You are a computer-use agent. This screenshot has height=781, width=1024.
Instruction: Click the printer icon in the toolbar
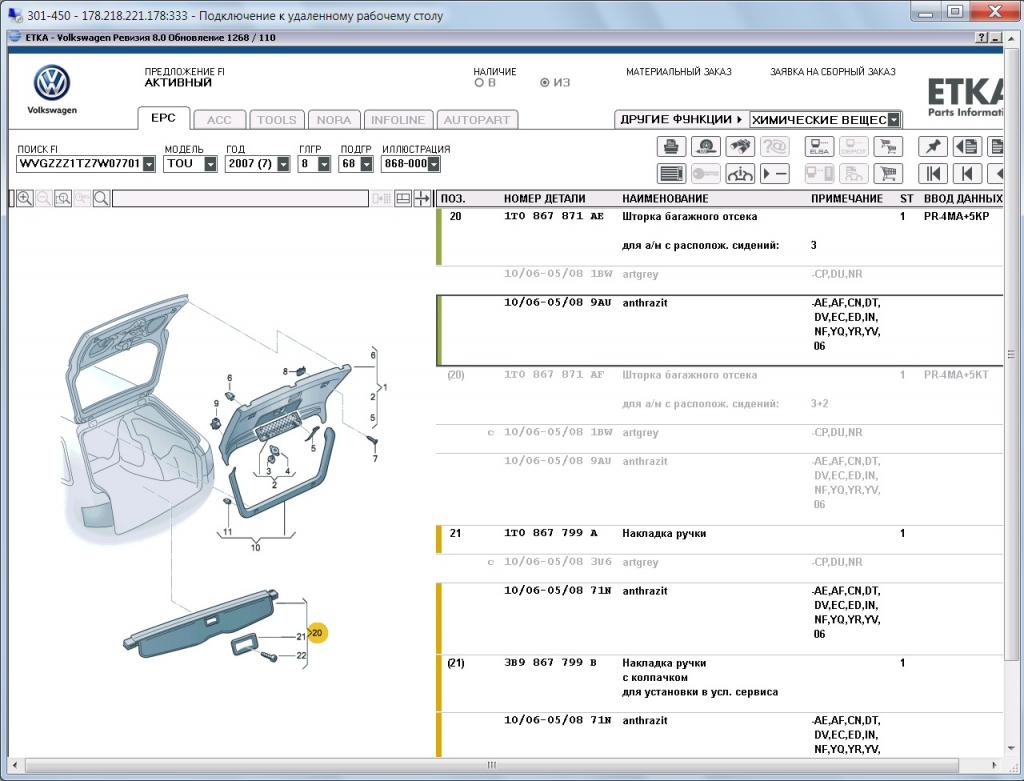pyautogui.click(x=671, y=146)
